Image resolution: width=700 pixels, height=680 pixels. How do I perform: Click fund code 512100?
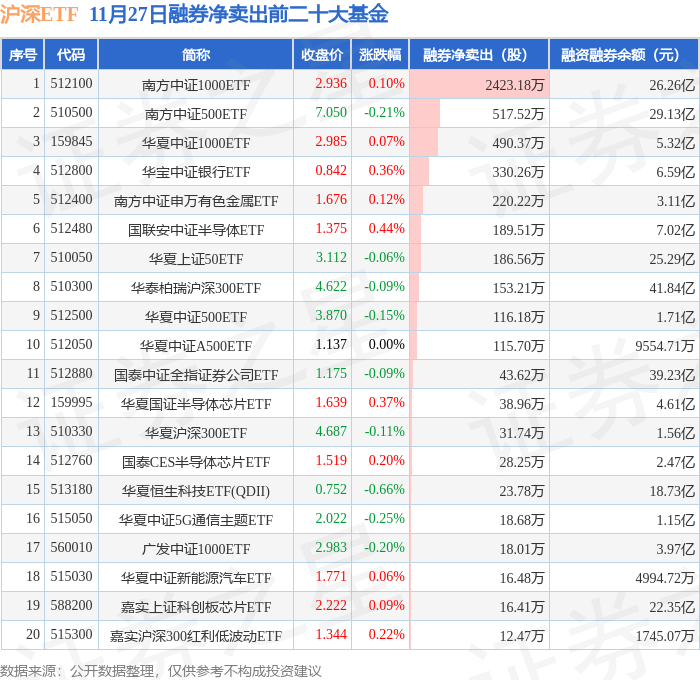(71, 83)
